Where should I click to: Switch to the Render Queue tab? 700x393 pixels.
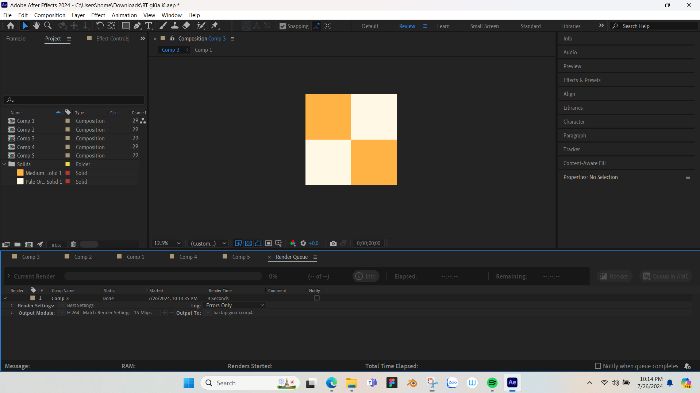pos(292,257)
